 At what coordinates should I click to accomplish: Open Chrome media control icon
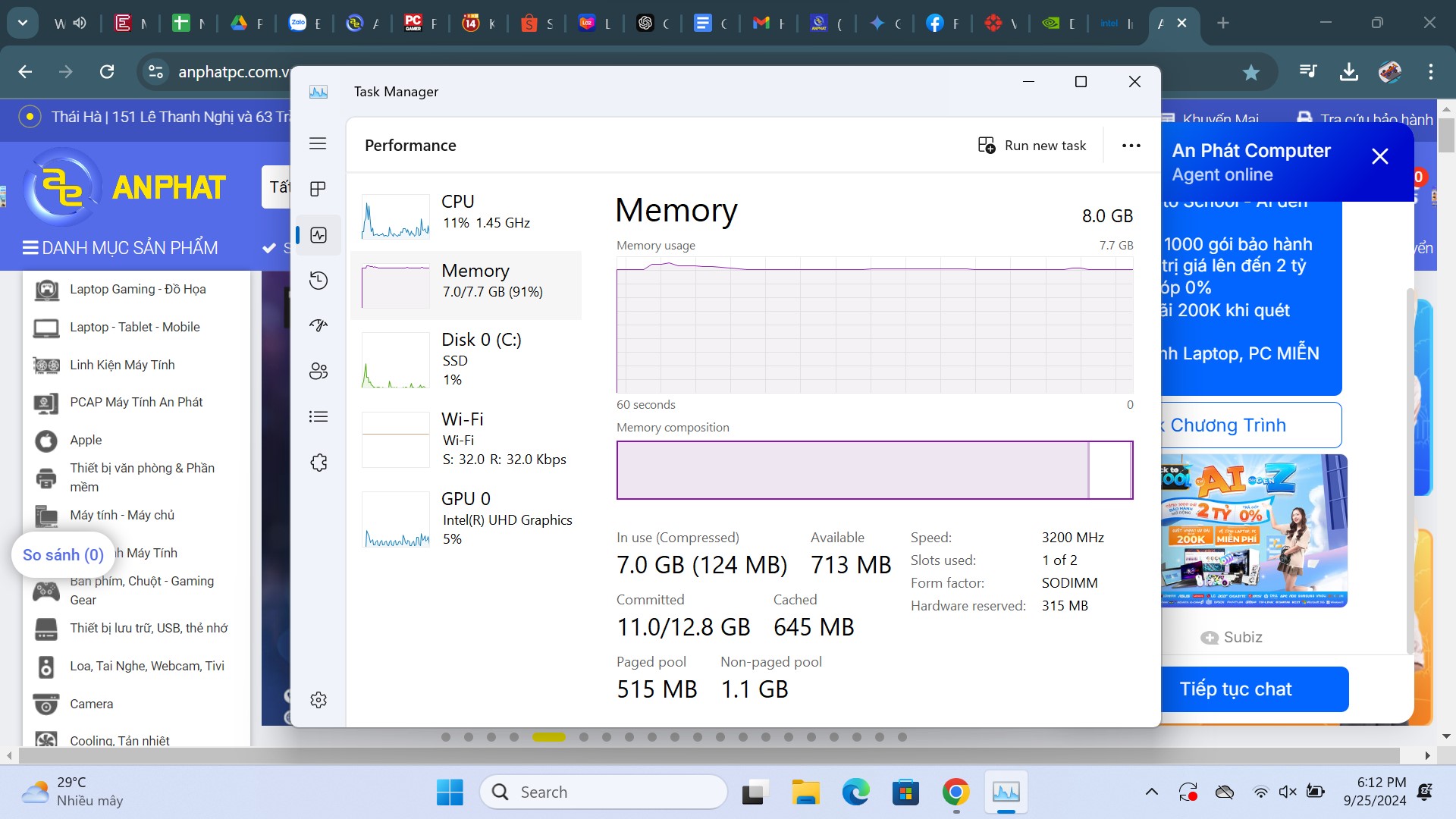[1307, 72]
